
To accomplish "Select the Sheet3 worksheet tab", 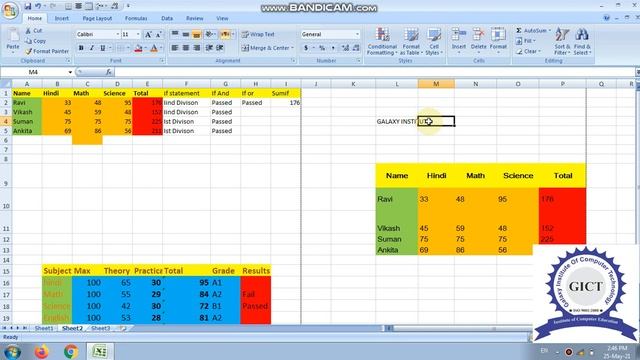I will click(x=100, y=328).
